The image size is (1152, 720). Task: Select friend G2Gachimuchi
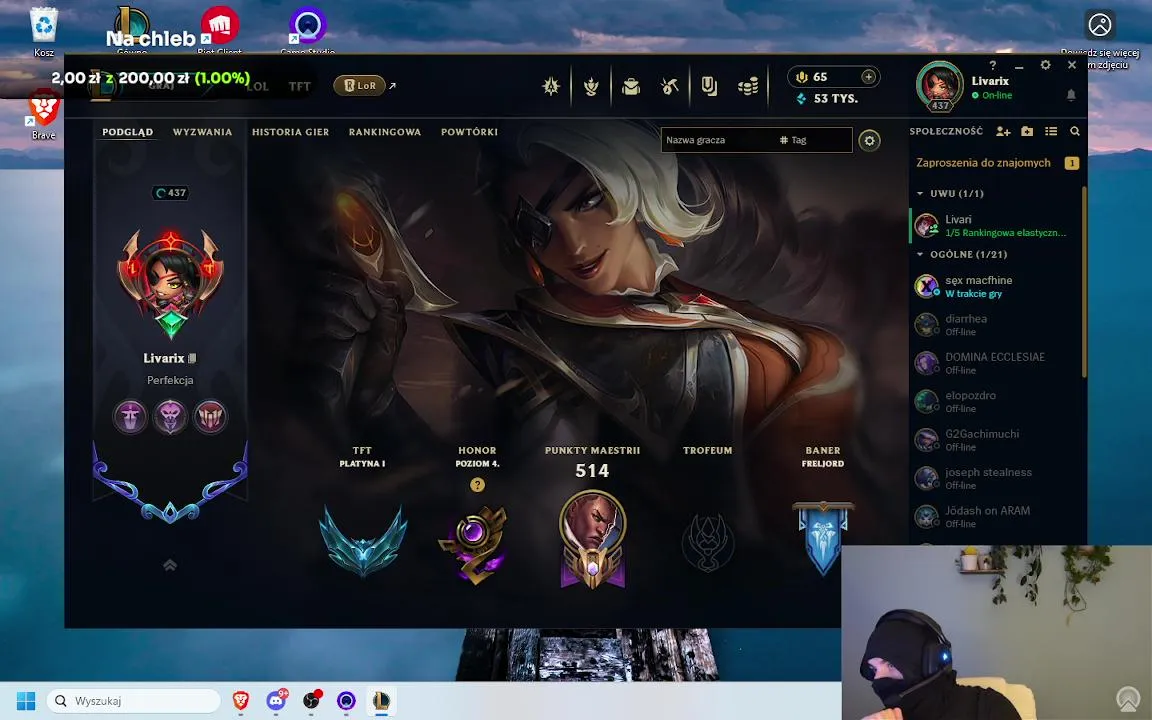pyautogui.click(x=996, y=440)
